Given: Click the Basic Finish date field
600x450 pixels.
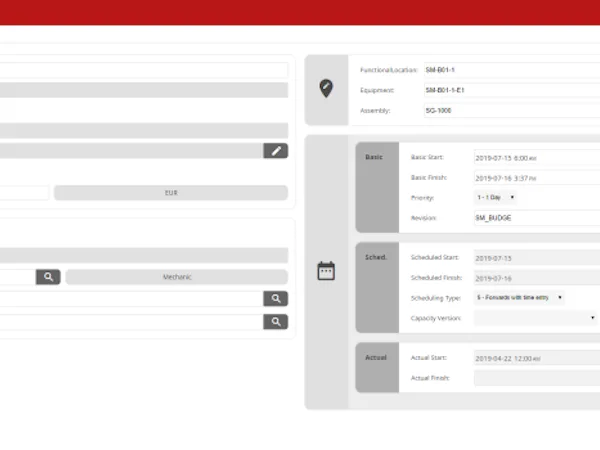Looking at the screenshot, I should tap(537, 178).
